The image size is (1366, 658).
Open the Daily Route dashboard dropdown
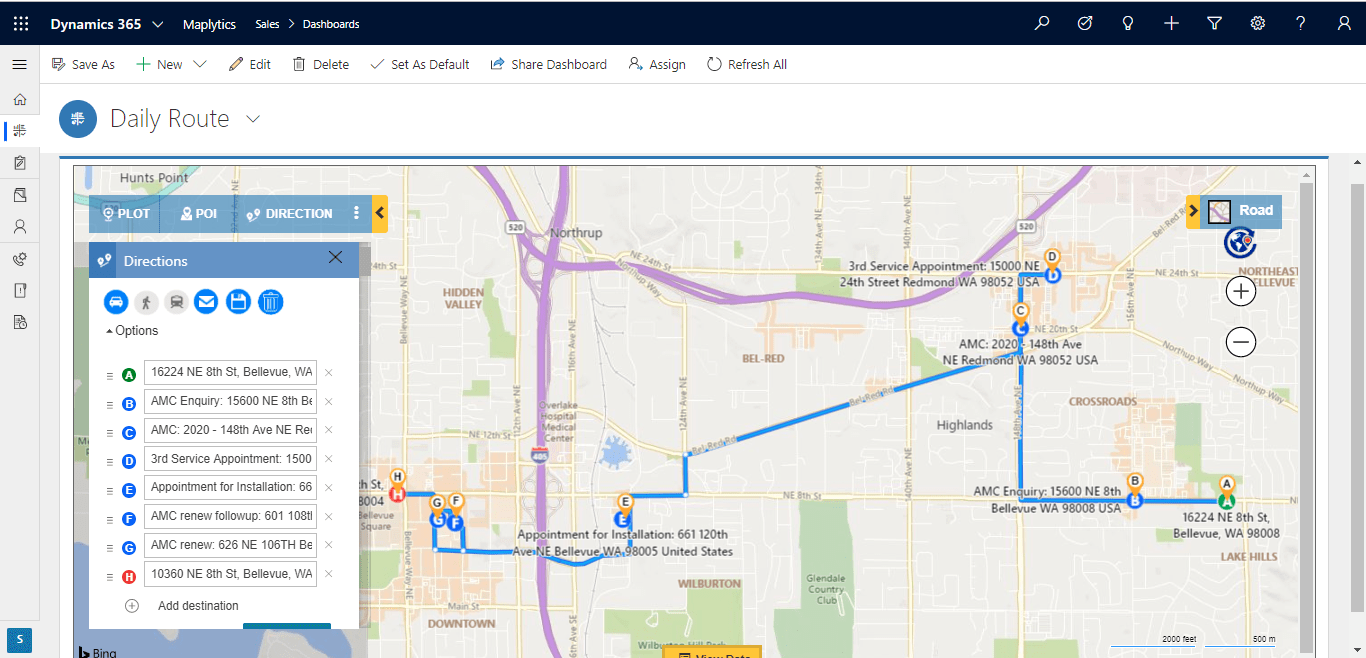251,118
